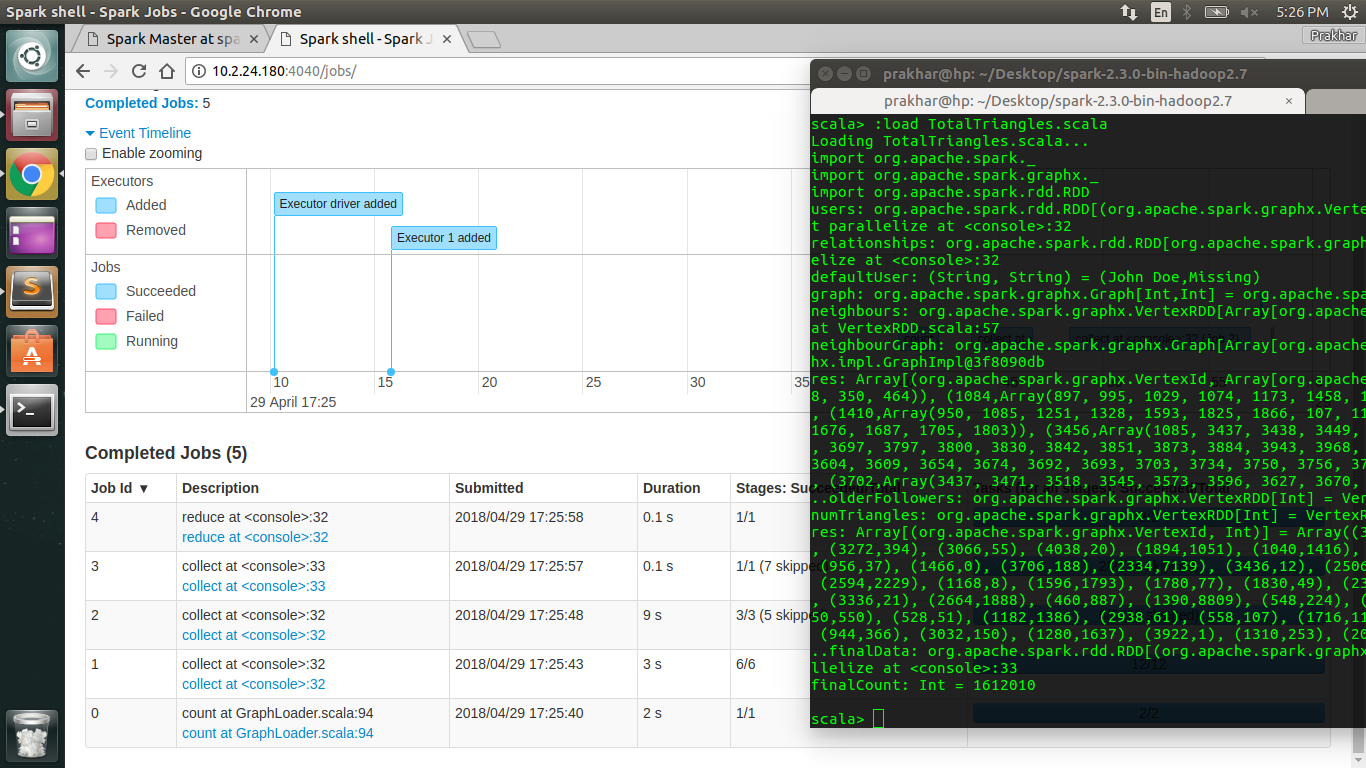
Task: Select terminal tab prakhar@hp spark-2.3.0
Action: 1057,101
